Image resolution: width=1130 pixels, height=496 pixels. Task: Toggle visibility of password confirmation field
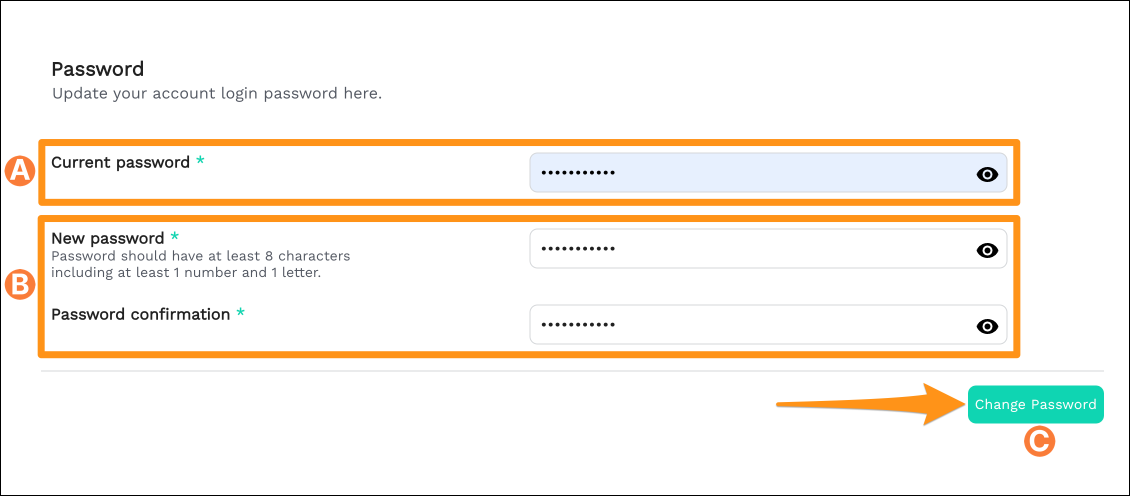[987, 326]
